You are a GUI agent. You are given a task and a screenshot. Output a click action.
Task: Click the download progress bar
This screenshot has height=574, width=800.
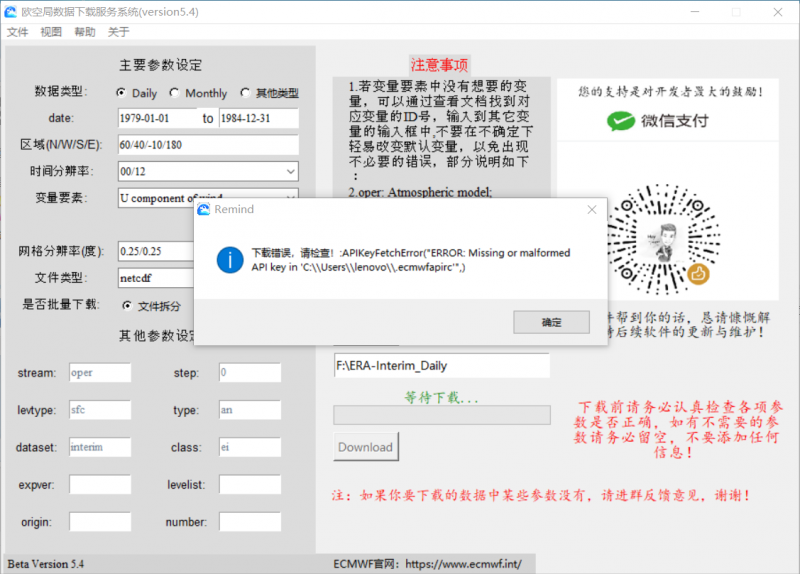coord(441,415)
